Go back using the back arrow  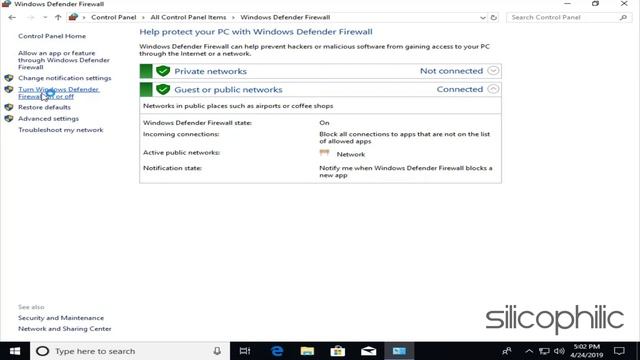pyautogui.click(x=12, y=18)
